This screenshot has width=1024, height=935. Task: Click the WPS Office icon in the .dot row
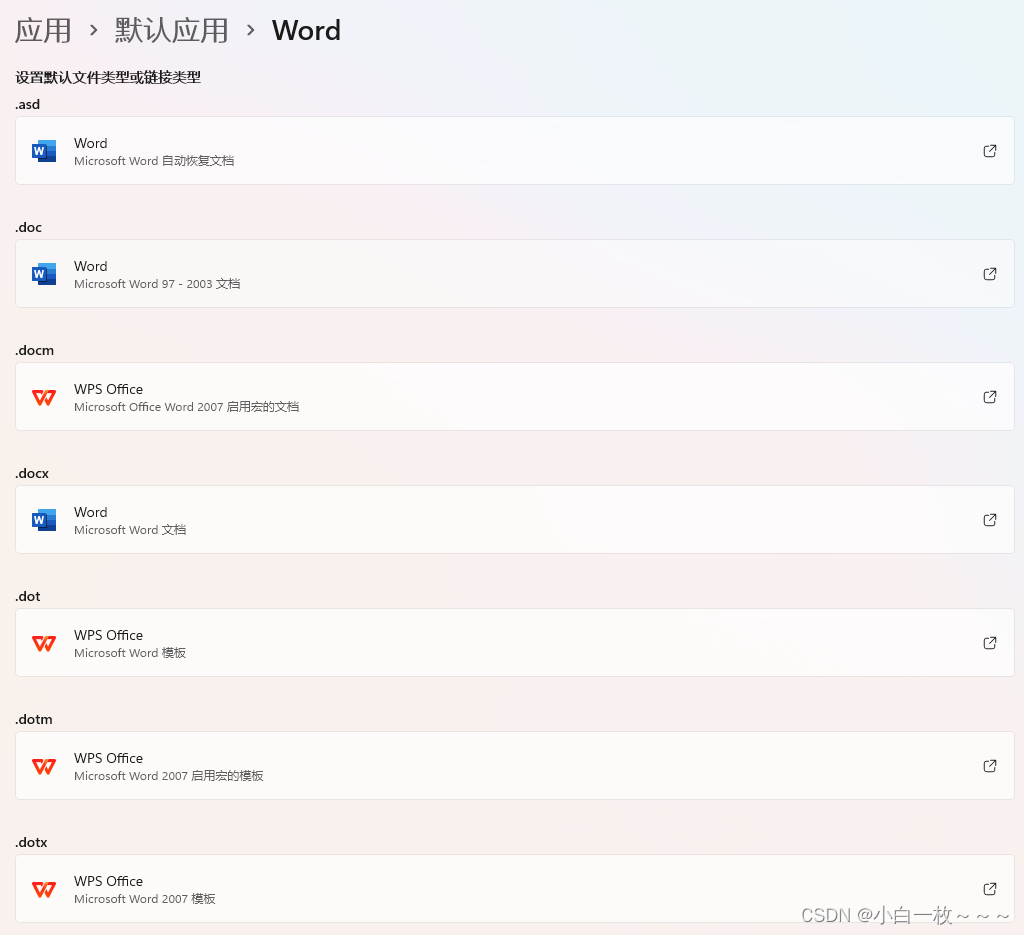coord(44,642)
